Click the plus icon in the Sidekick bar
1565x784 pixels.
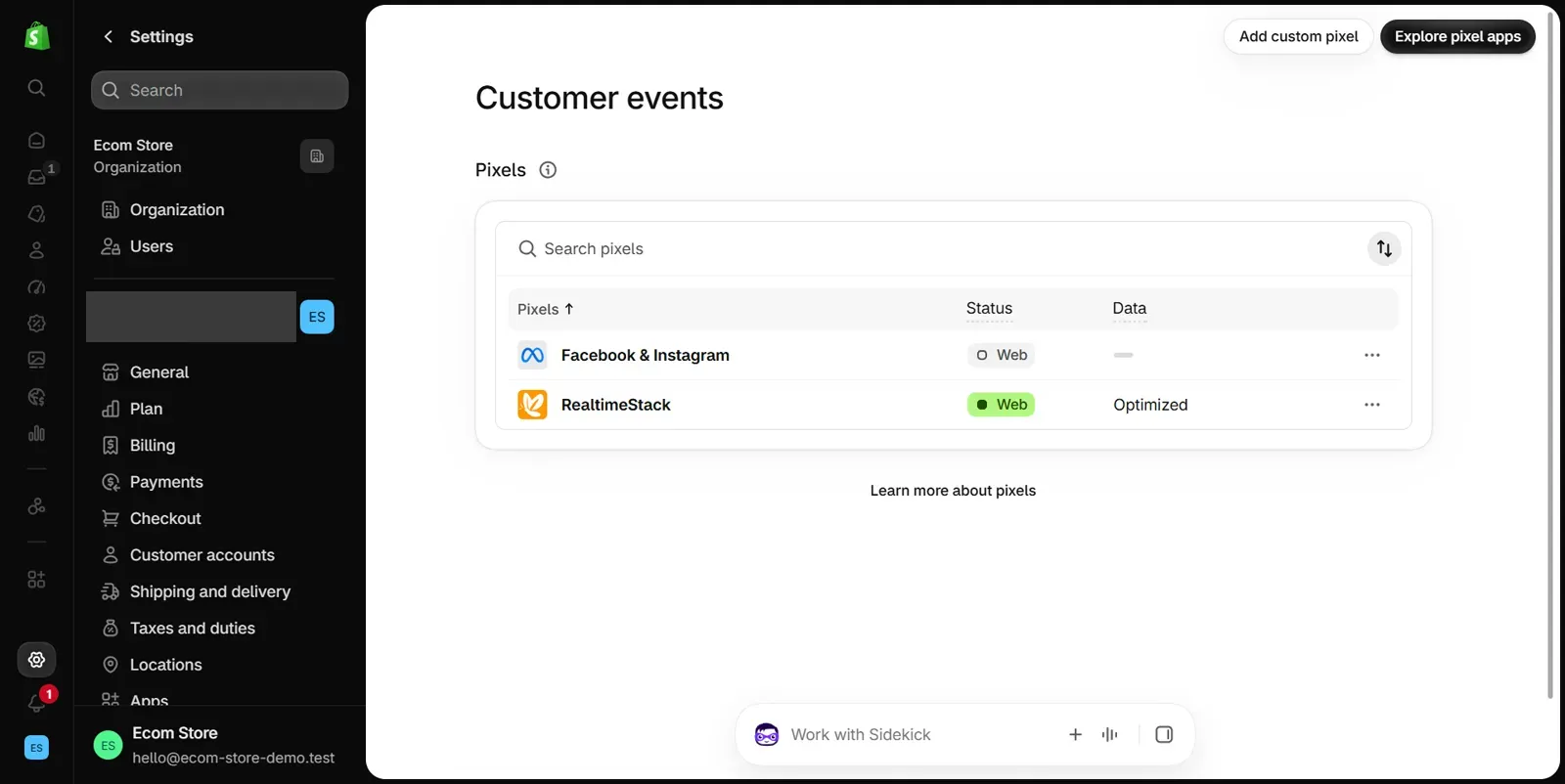[x=1075, y=734]
